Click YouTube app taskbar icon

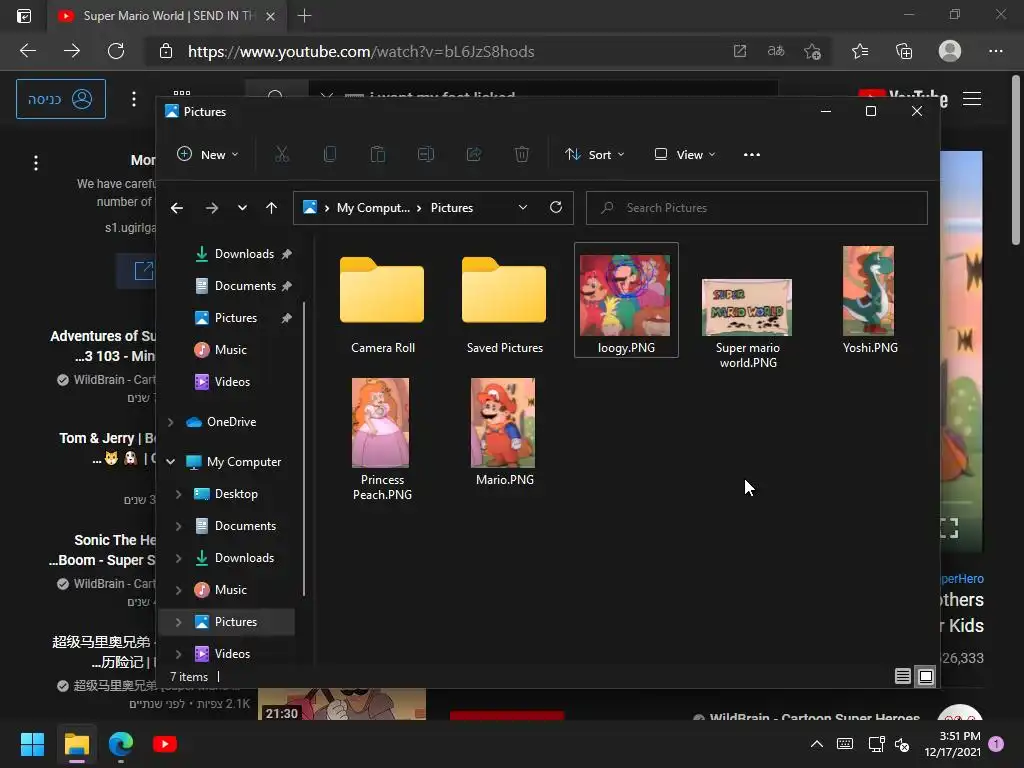point(165,744)
